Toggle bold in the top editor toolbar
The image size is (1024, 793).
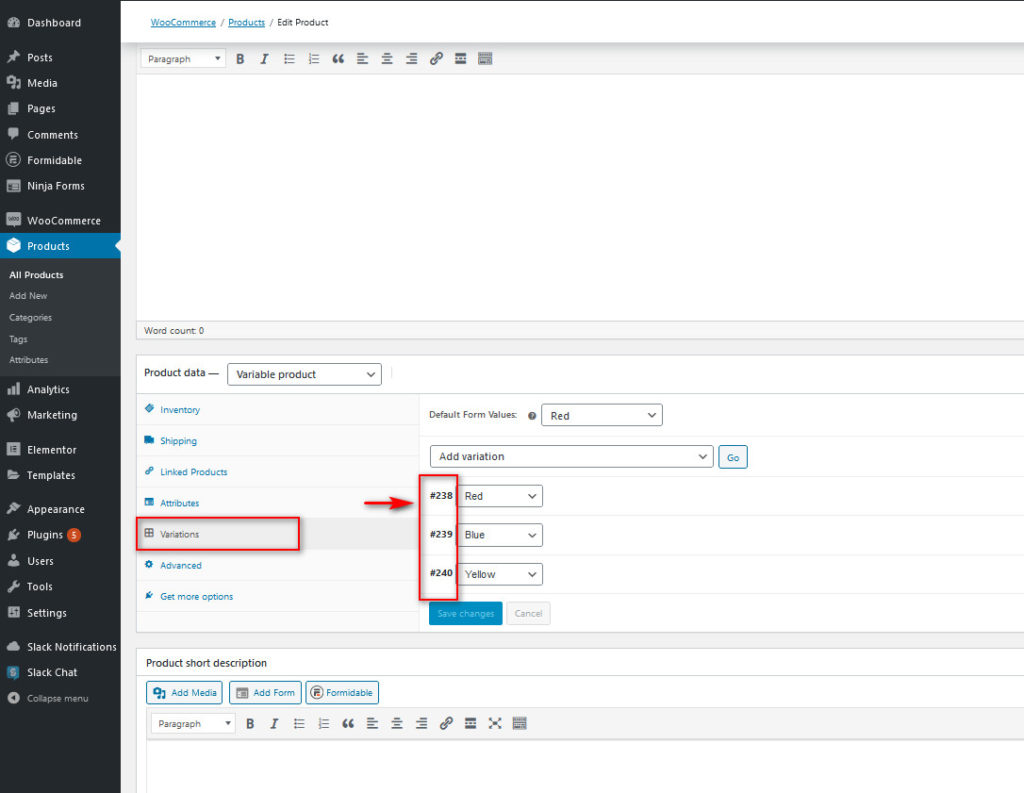coord(240,59)
